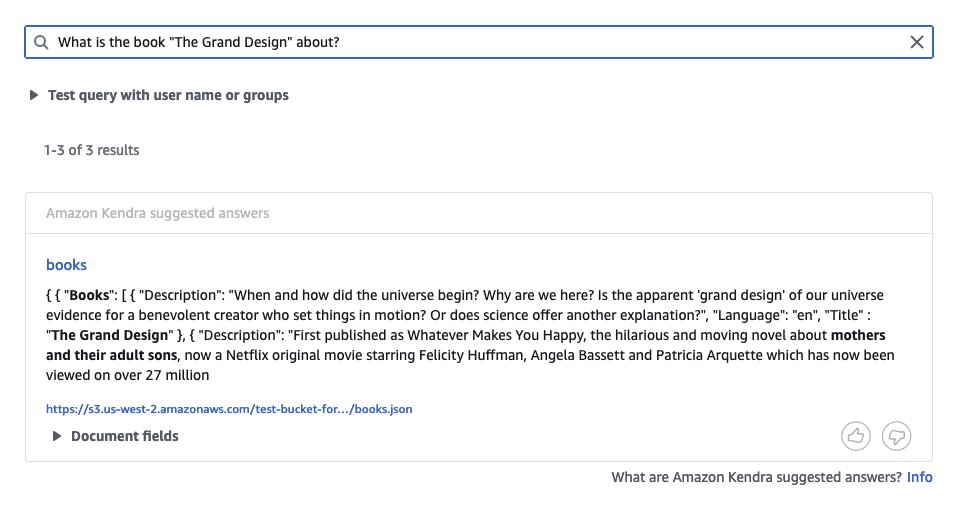This screenshot has width=960, height=507.
Task: Click bold The Grand Design title in excerpt
Action: tap(110, 335)
